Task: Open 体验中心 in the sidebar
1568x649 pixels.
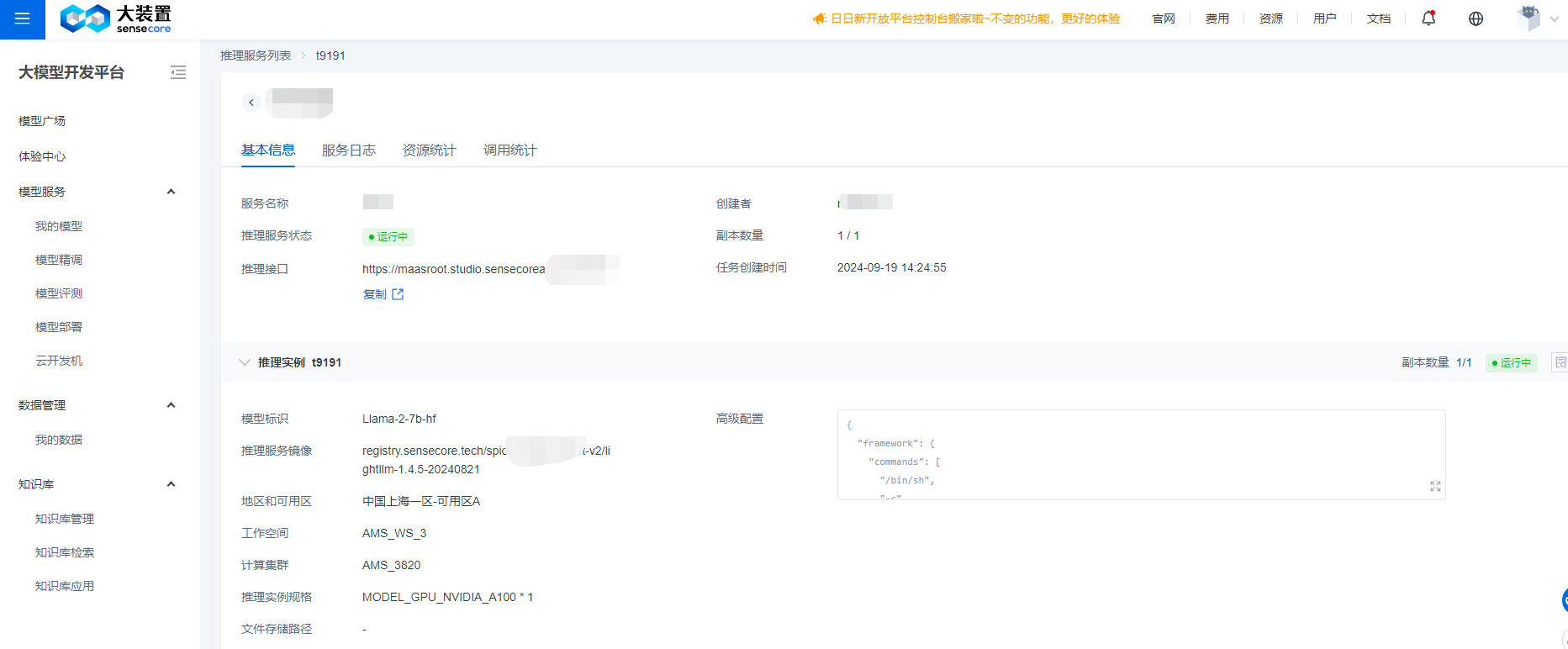Action: [42, 156]
